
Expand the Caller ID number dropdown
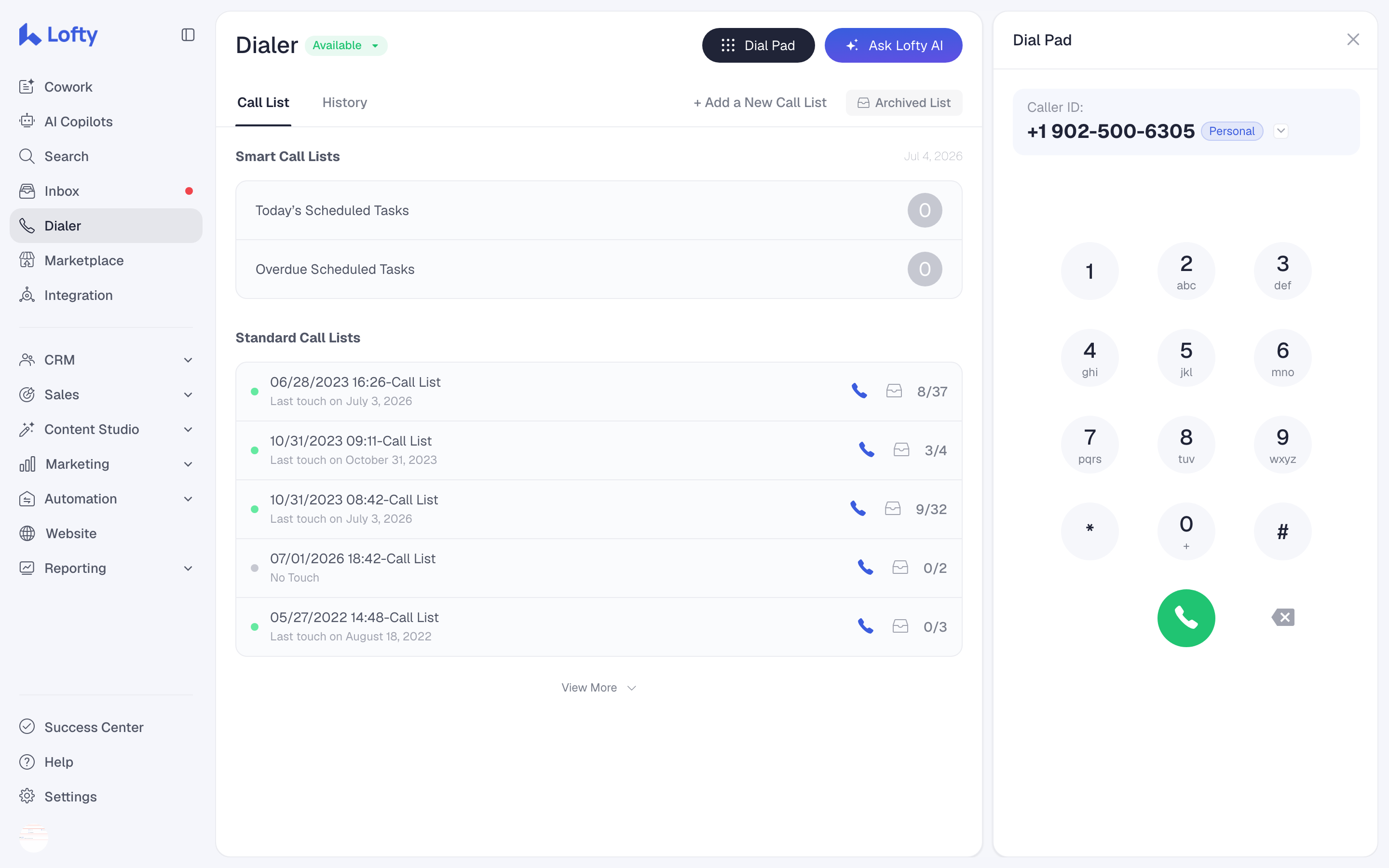pyautogui.click(x=1281, y=131)
